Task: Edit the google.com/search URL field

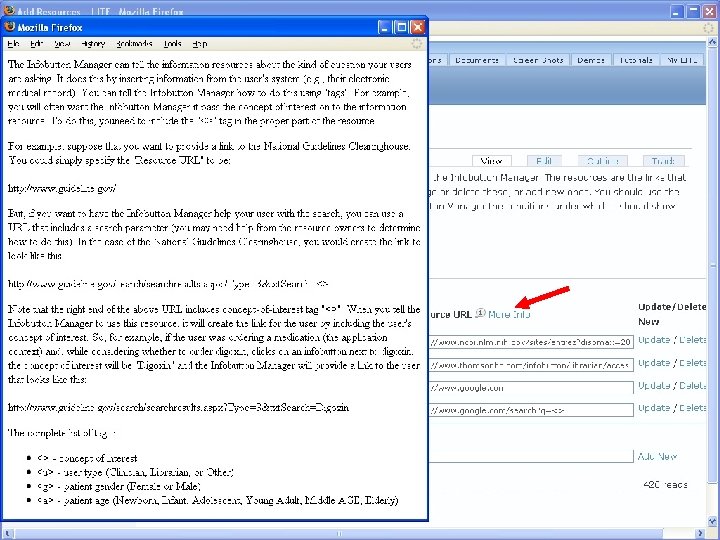Action: (x=531, y=410)
